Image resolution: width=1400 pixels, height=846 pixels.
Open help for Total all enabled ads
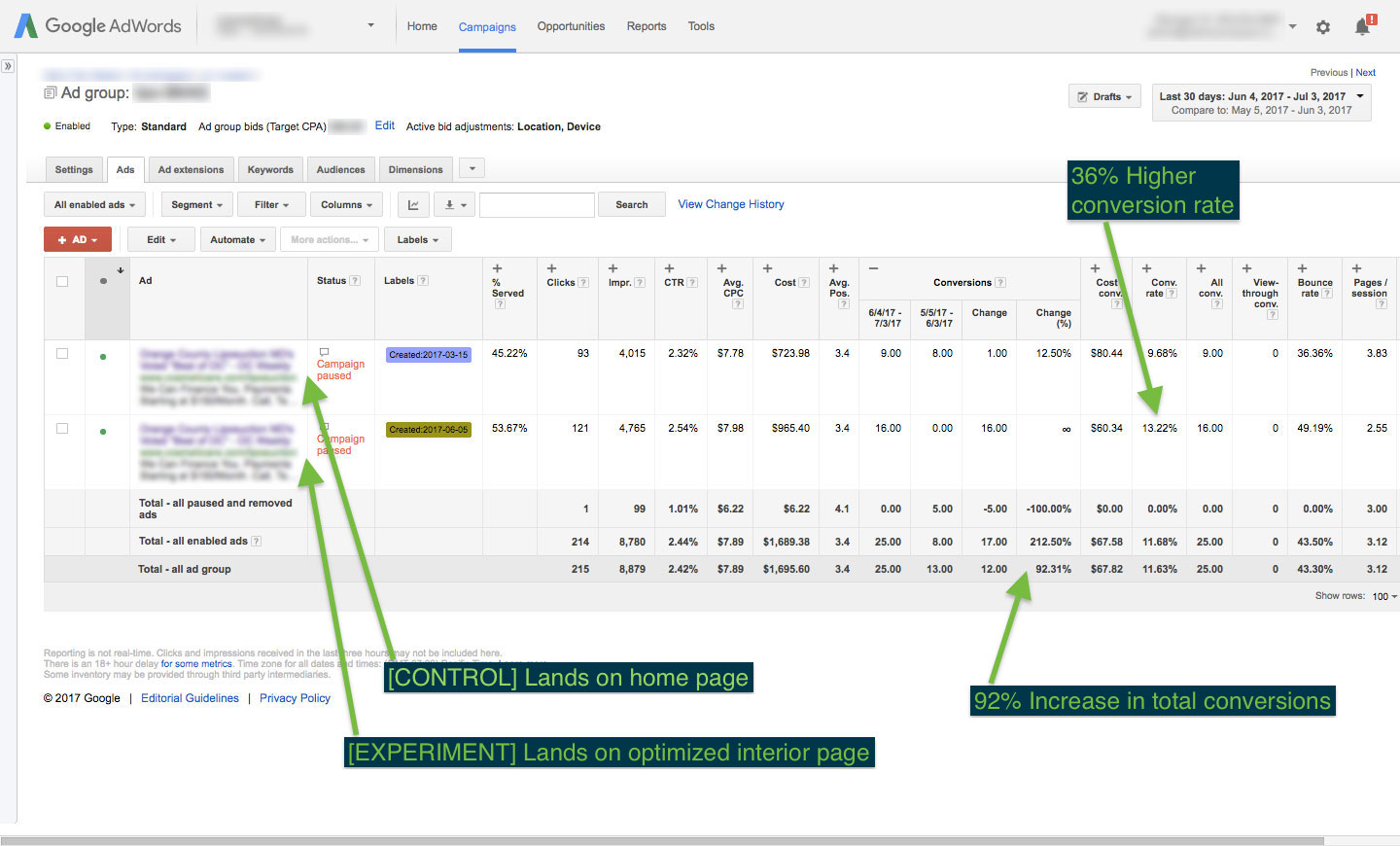[x=257, y=542]
